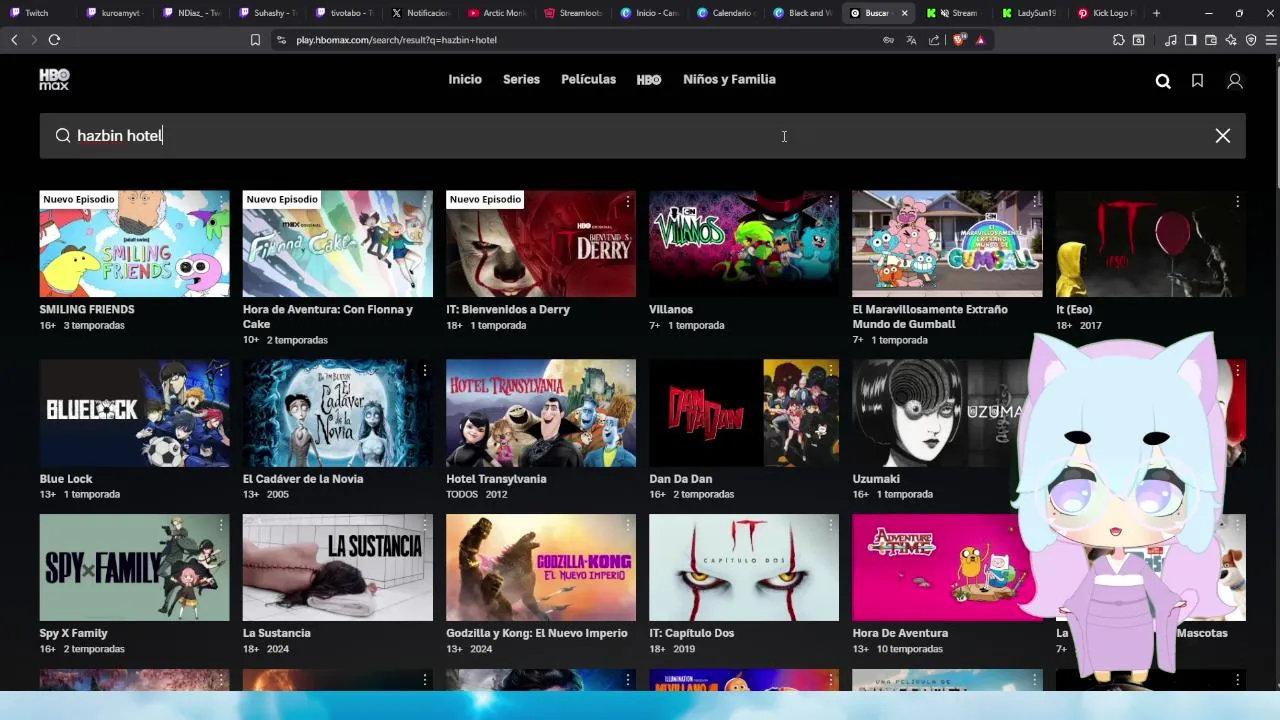Open the password manager key icon

pos(888,40)
